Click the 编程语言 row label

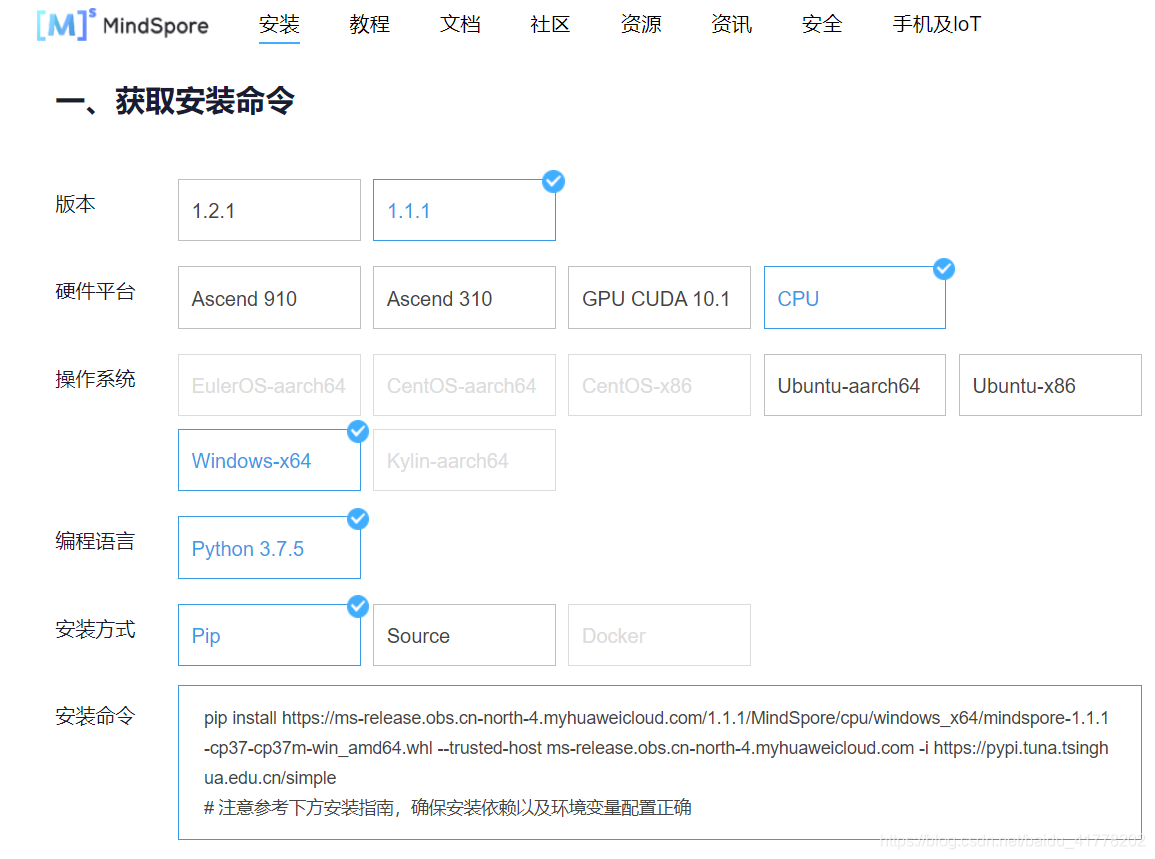(x=95, y=541)
